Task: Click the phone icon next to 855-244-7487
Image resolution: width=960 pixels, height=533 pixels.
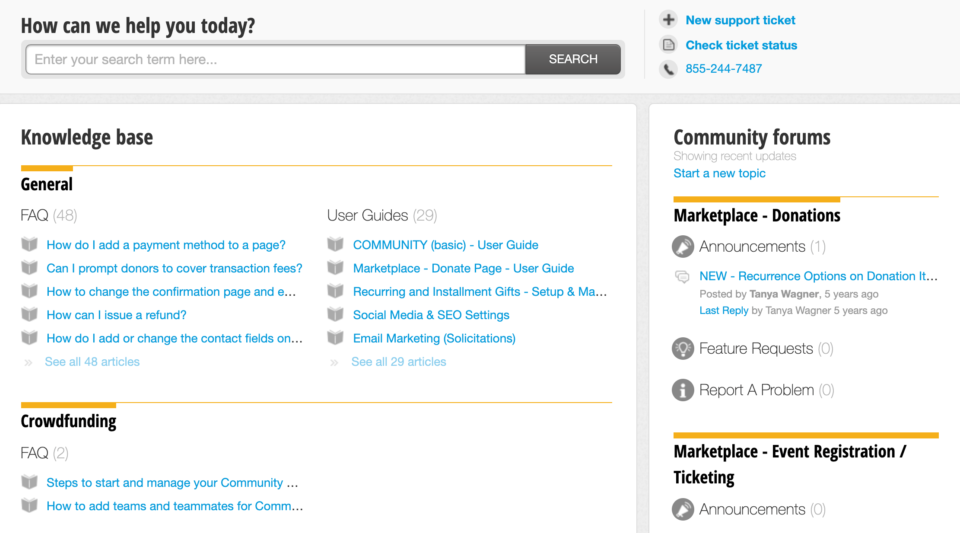Action: point(669,69)
